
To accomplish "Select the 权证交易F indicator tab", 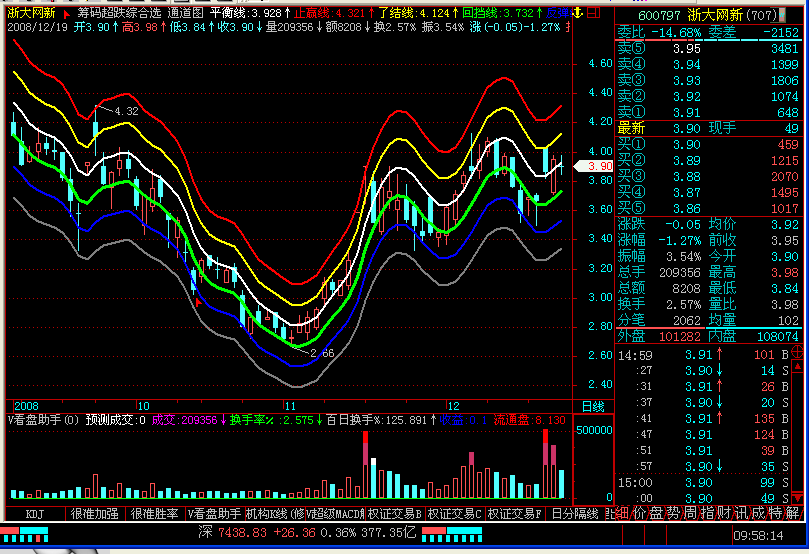I will click(515, 514).
